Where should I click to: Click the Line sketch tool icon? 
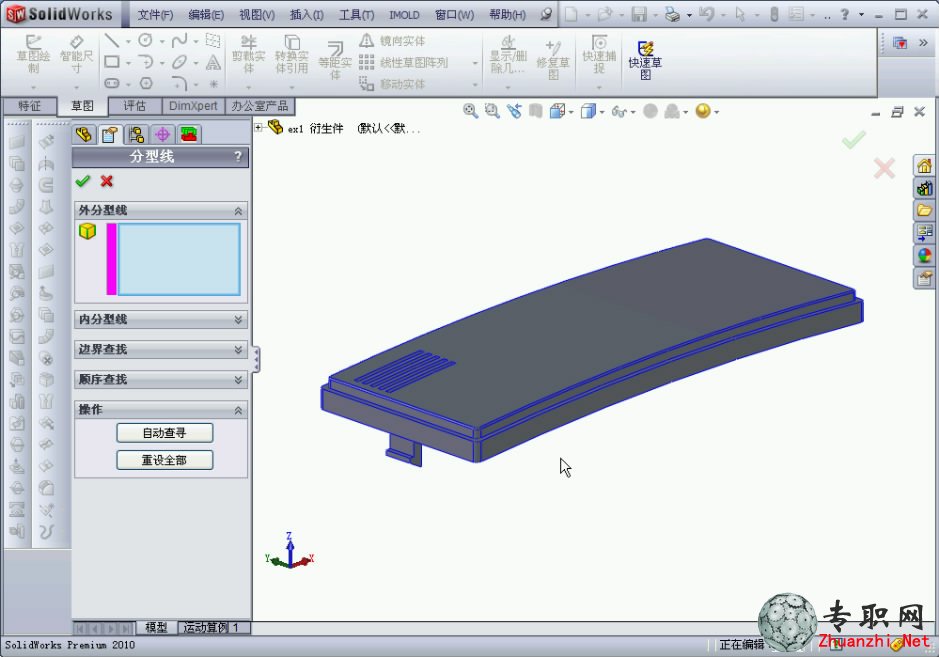click(x=111, y=40)
